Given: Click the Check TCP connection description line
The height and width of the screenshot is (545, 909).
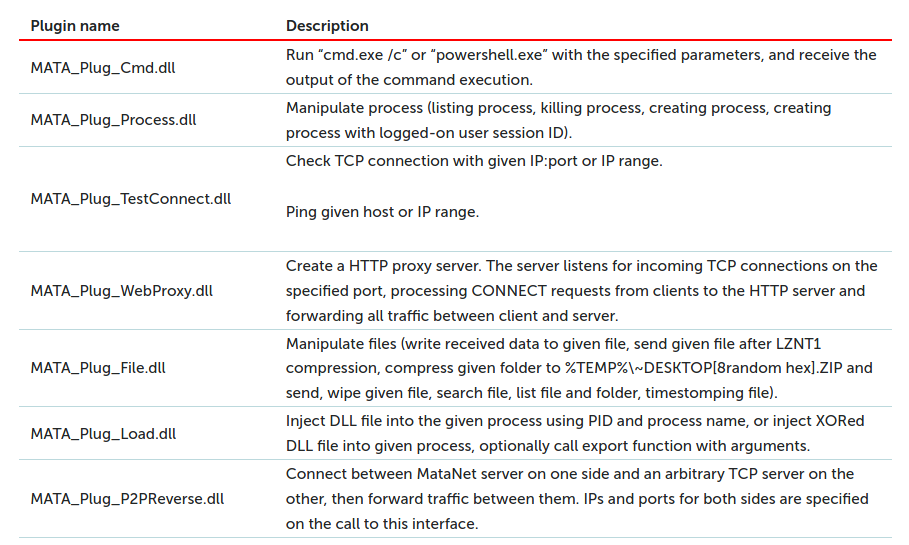Looking at the screenshot, I should pos(474,161).
